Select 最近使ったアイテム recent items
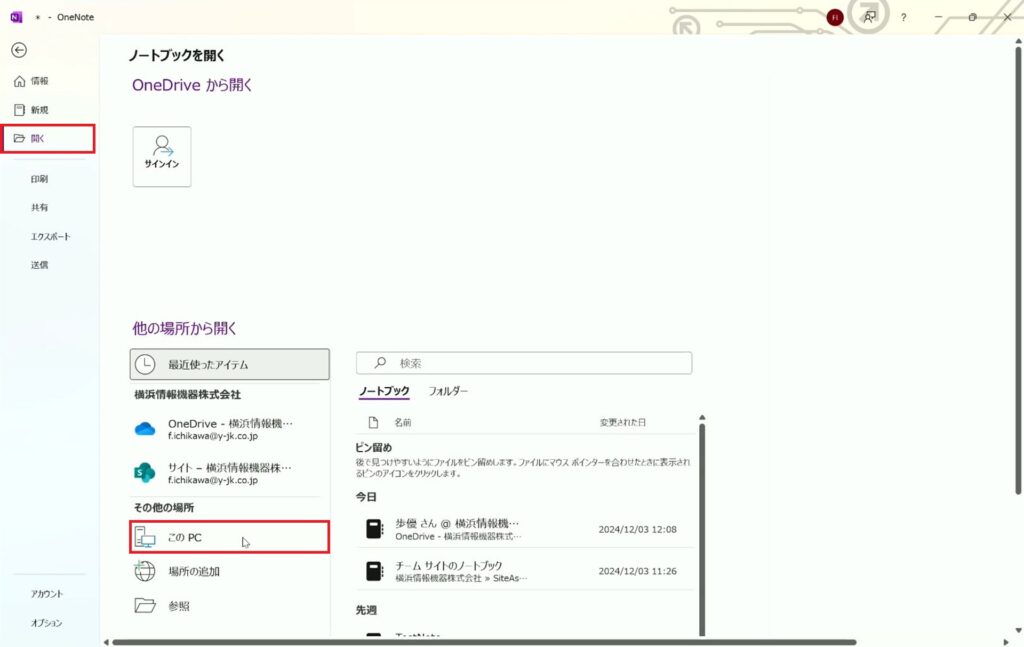Viewport: 1024px width, 647px height. click(229, 364)
